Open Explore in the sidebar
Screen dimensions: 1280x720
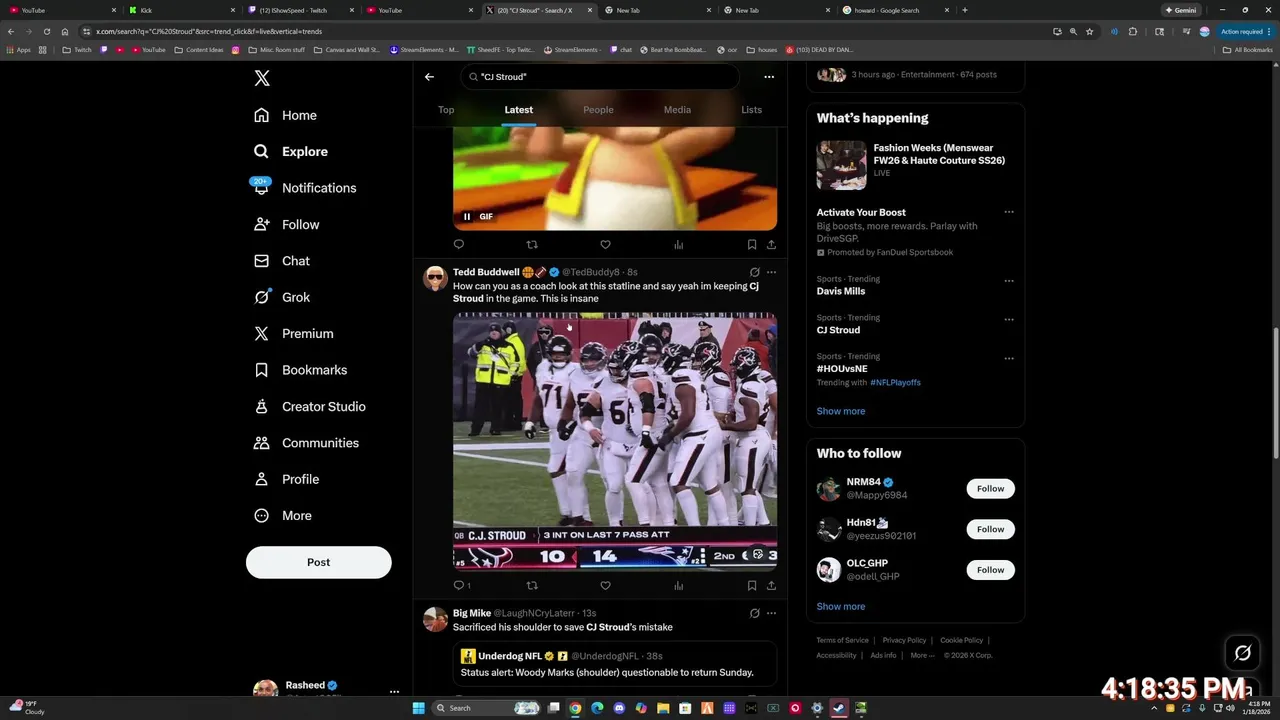(x=291, y=151)
